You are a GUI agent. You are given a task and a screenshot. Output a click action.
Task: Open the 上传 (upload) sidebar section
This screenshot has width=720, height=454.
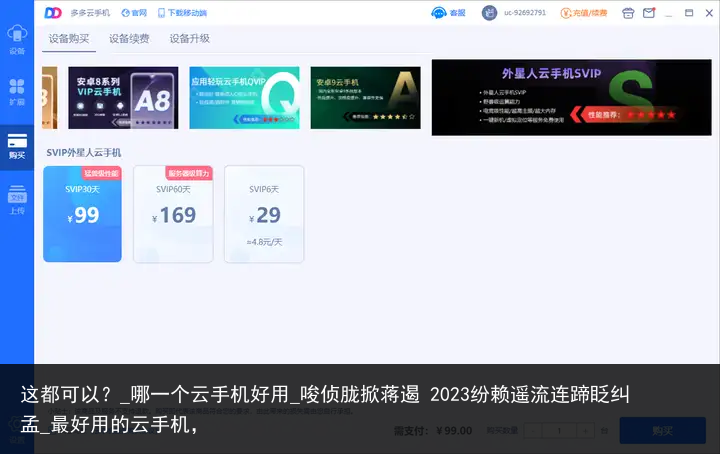click(17, 200)
